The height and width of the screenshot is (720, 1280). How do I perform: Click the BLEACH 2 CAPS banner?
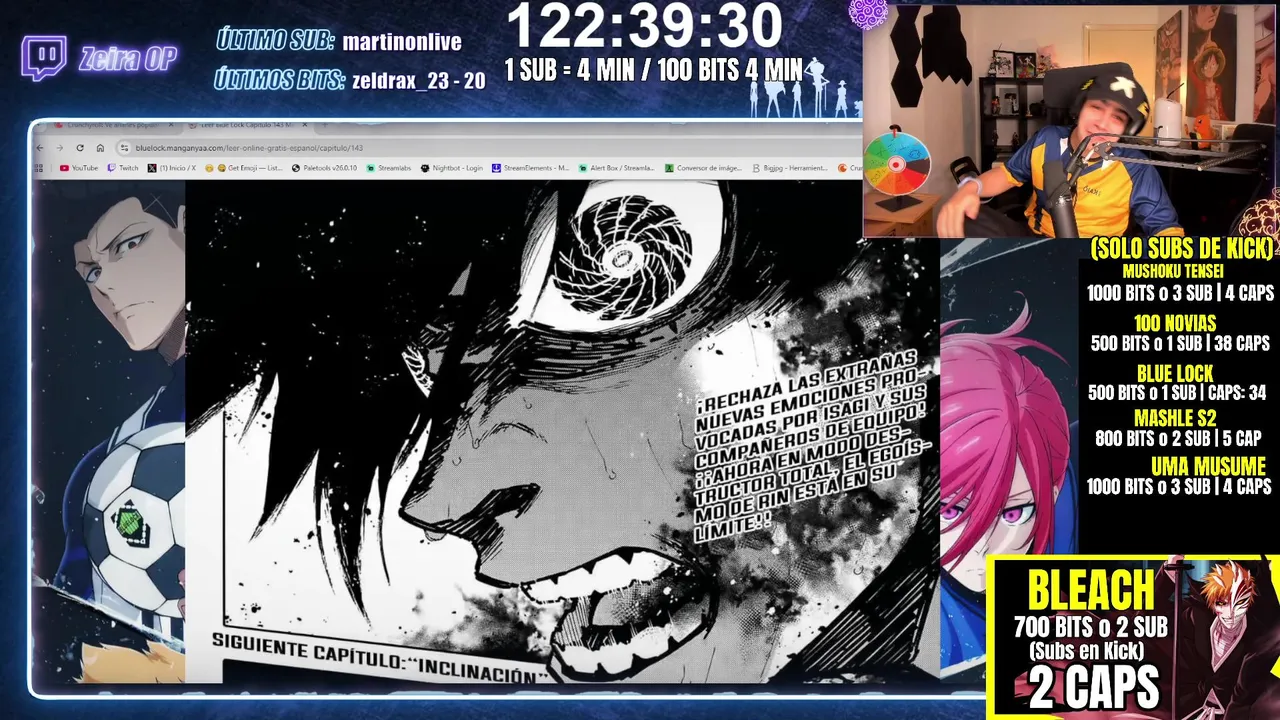[x=1133, y=637]
